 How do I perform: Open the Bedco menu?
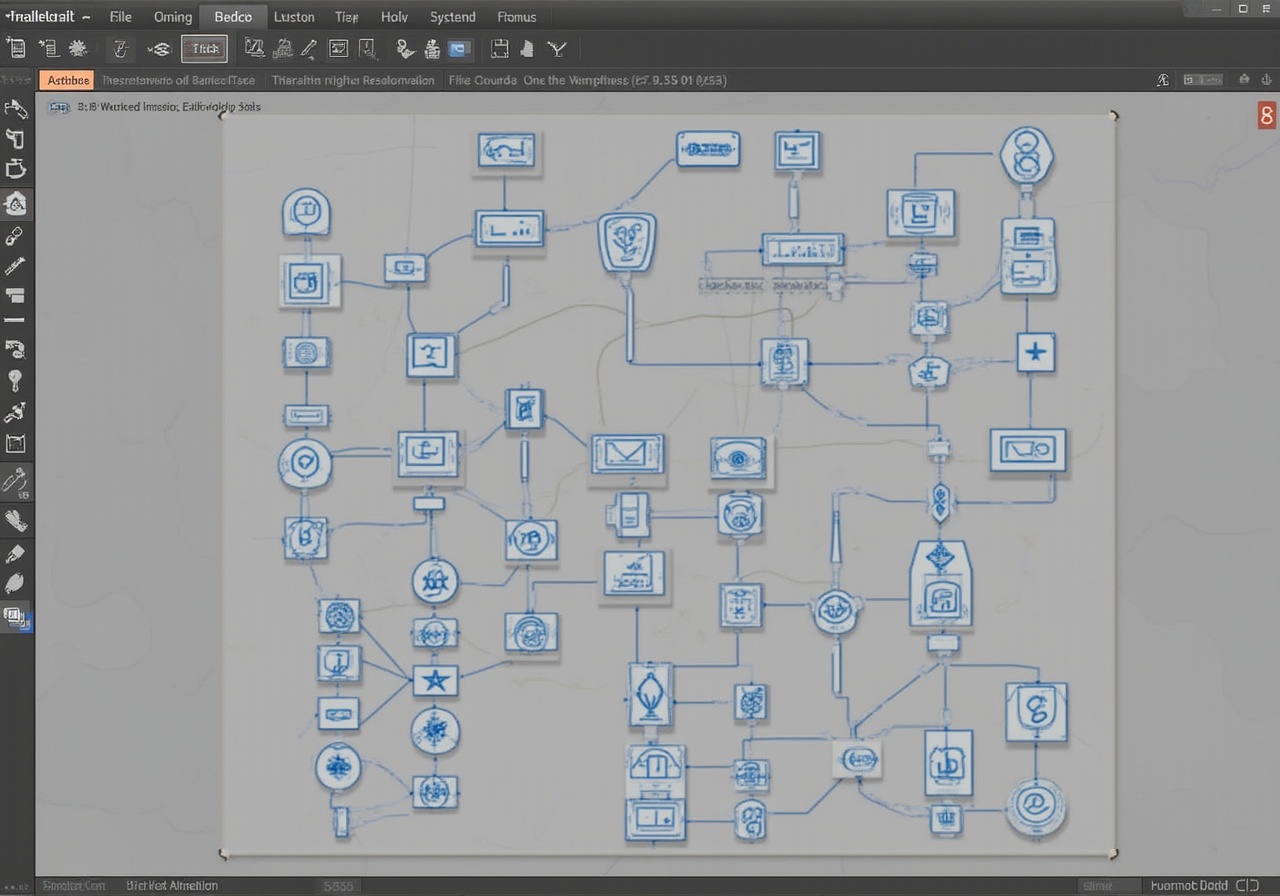point(233,16)
